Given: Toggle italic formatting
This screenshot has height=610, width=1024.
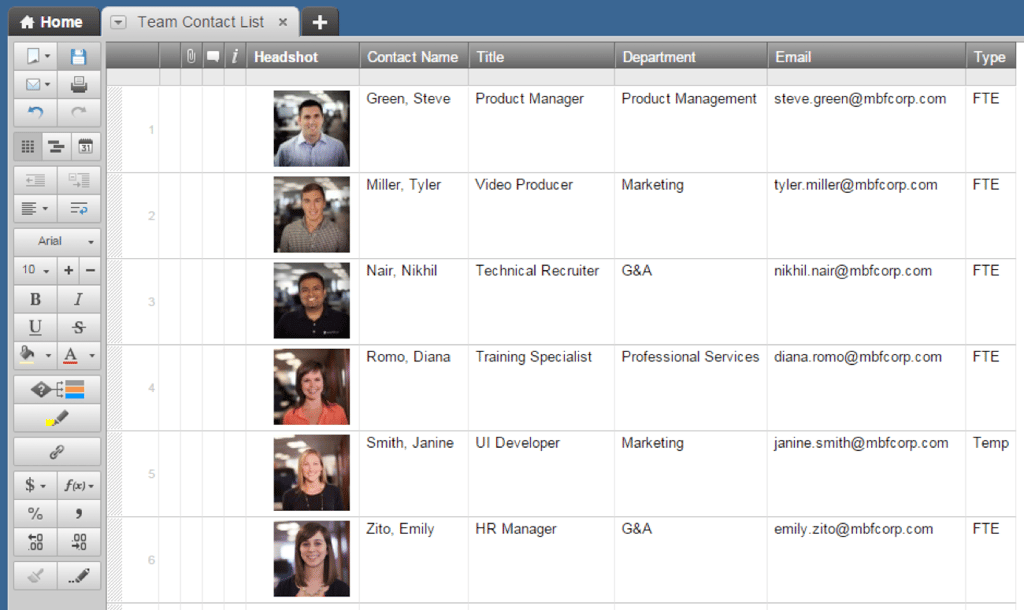Looking at the screenshot, I should click(x=79, y=299).
